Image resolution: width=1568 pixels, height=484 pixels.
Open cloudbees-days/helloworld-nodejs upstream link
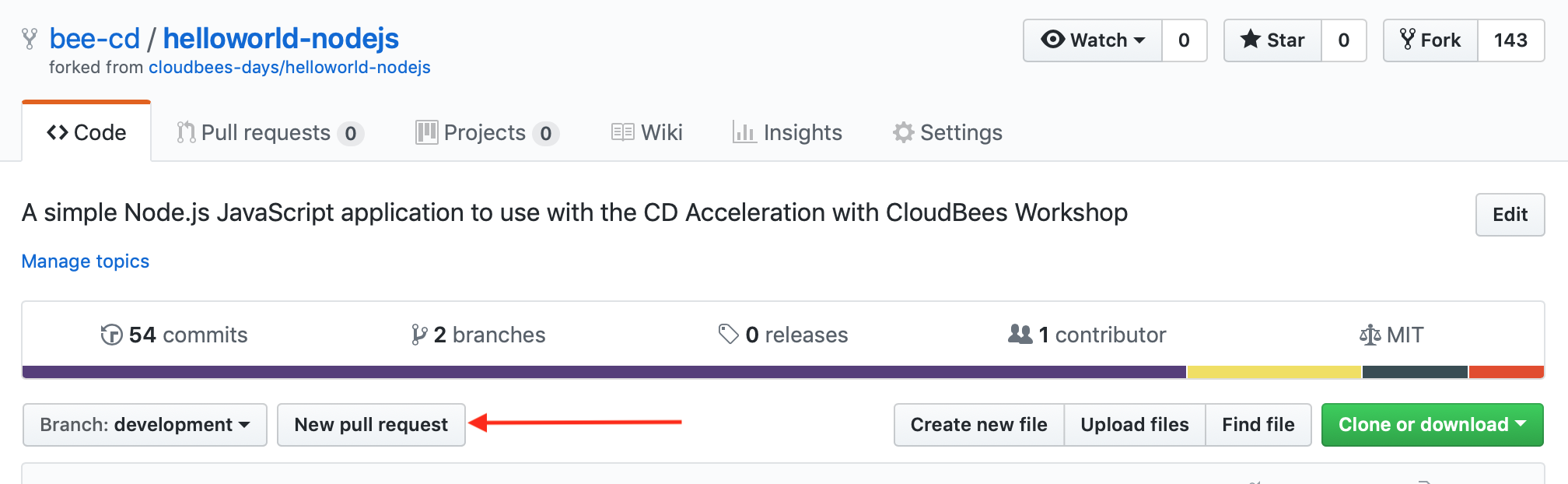[289, 68]
